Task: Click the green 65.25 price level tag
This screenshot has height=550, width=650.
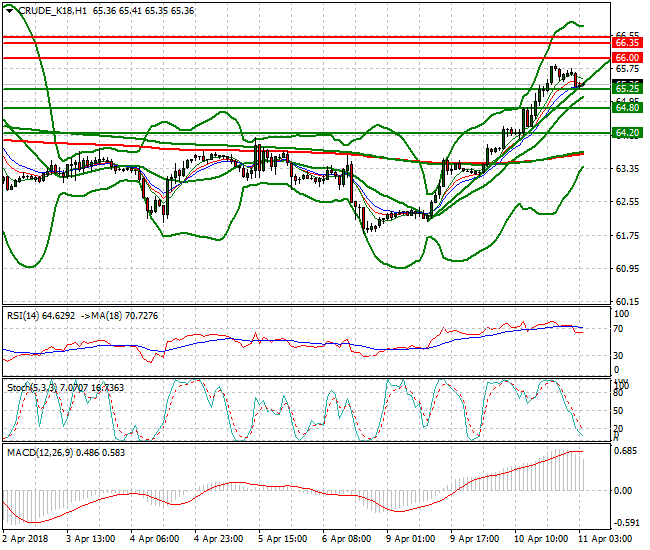Action: (x=627, y=89)
